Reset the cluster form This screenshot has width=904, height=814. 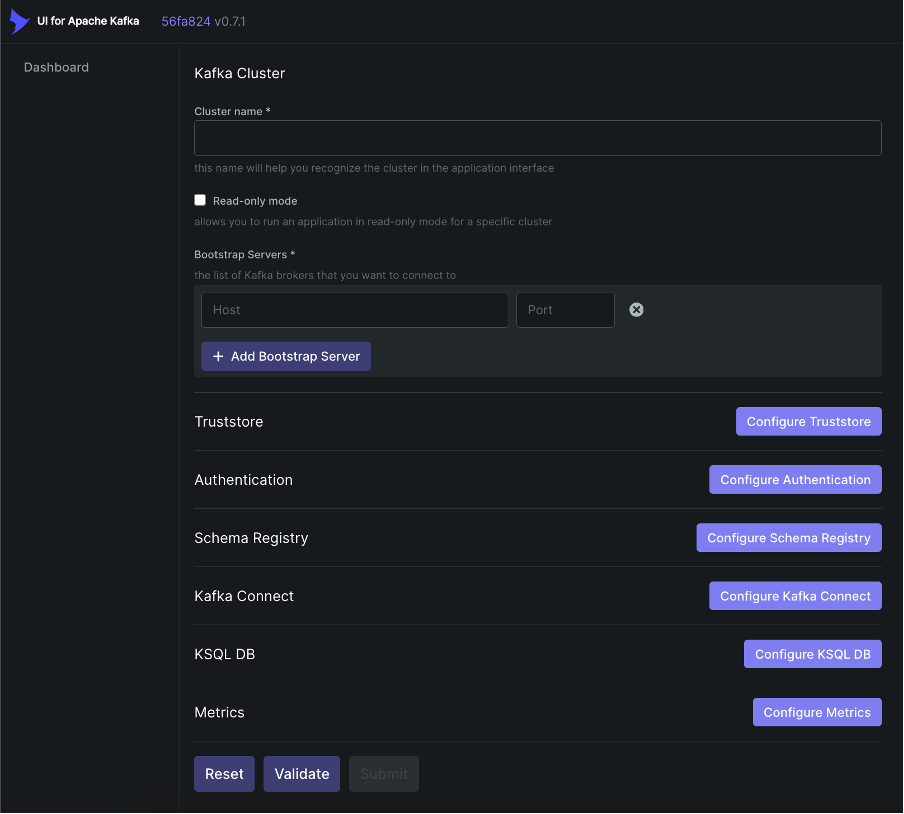click(224, 774)
